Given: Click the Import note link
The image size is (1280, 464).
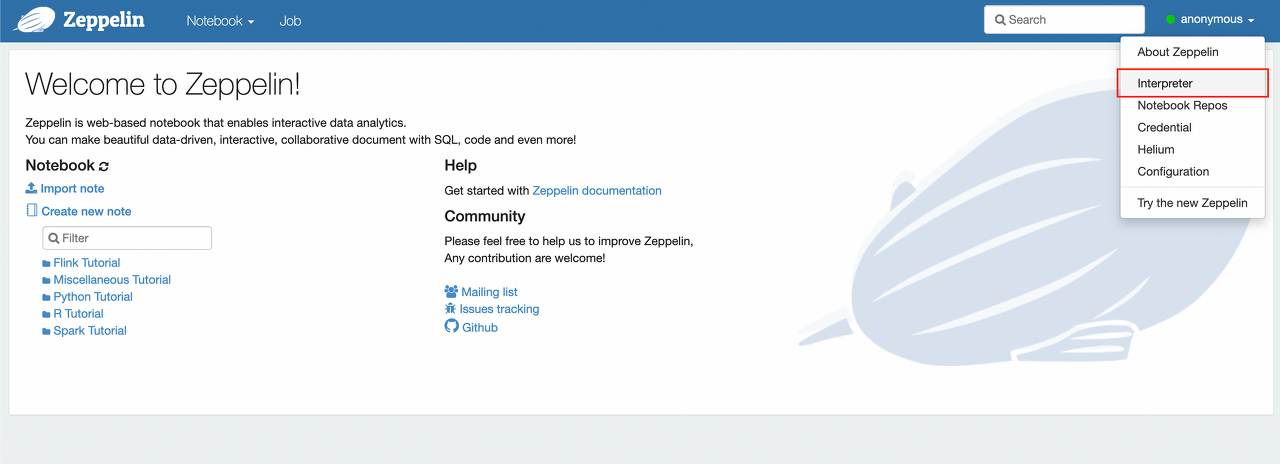Looking at the screenshot, I should [72, 188].
